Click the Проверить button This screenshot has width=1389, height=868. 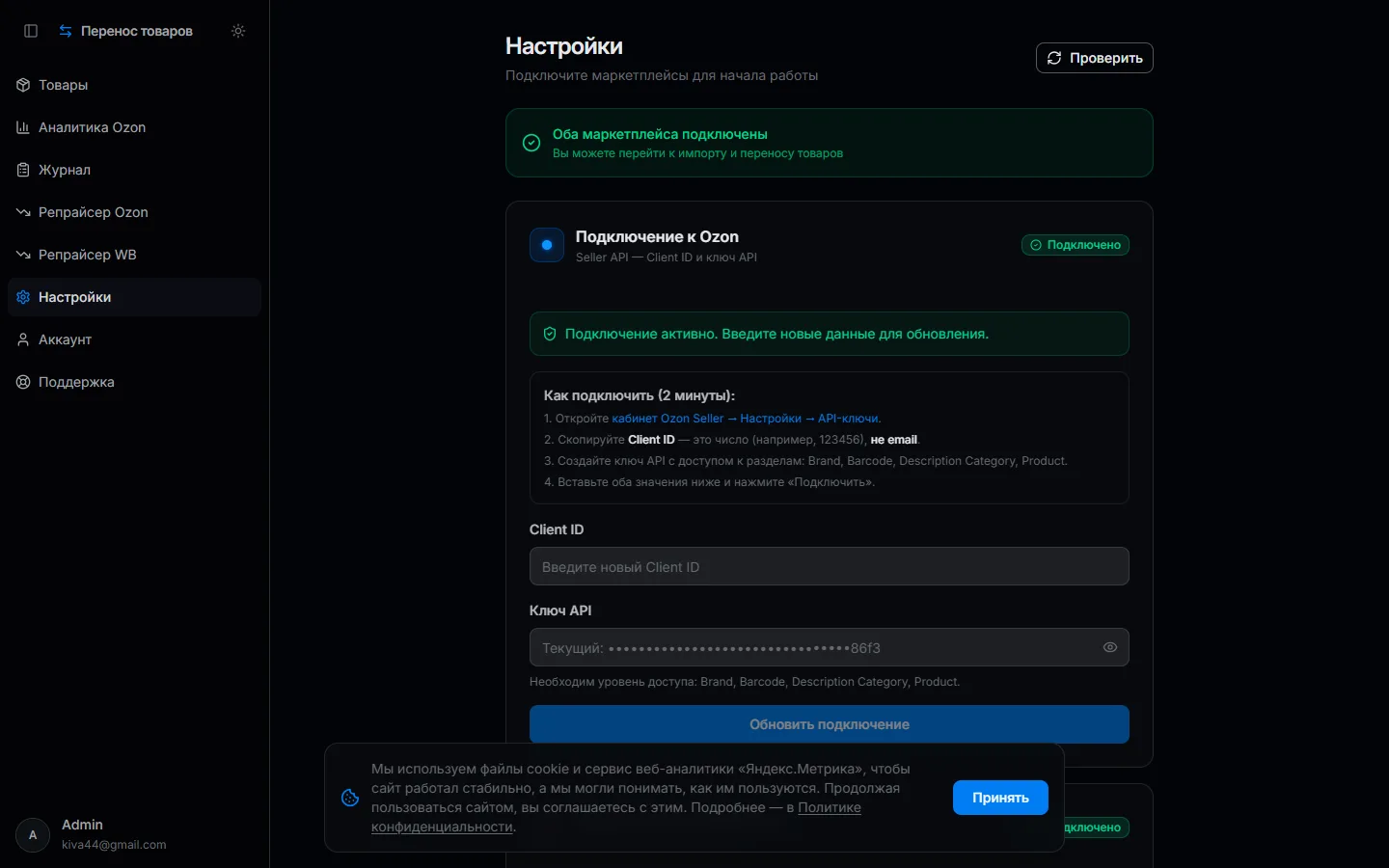tap(1094, 58)
